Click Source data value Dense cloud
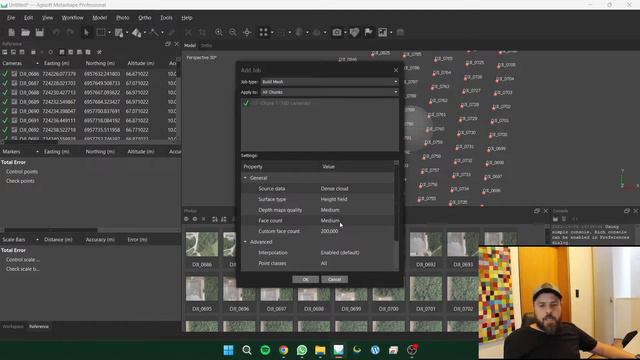 (334, 189)
